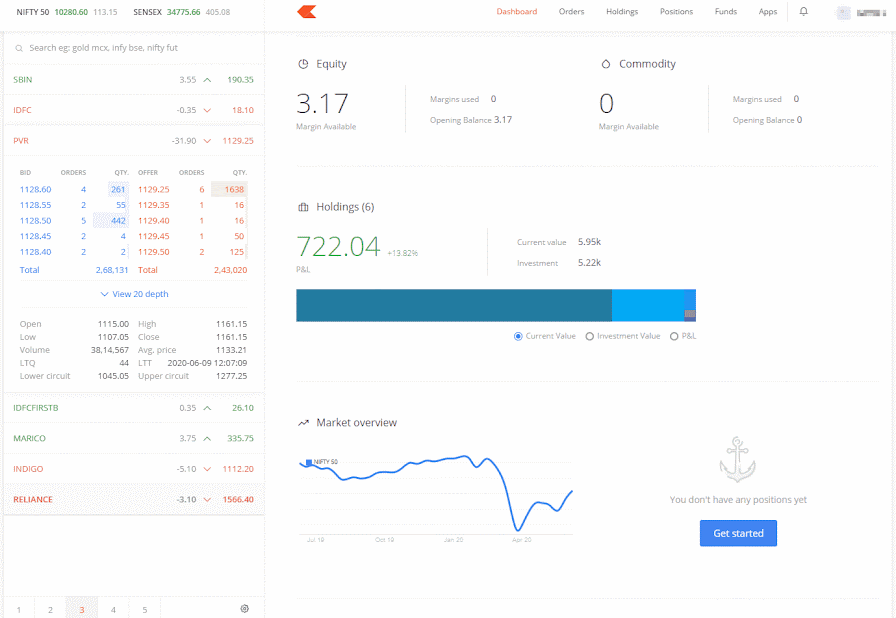Open the user profile avatar
Viewport: 896px width, 618px height.
843,13
